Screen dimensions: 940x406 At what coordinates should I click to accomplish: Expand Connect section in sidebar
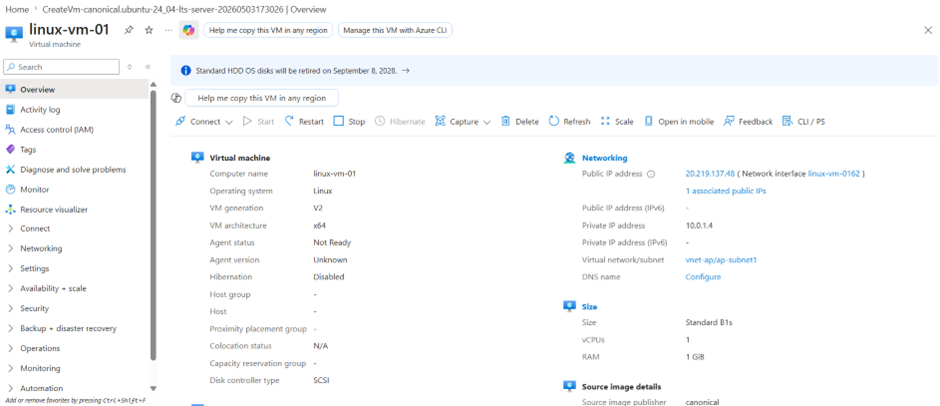tap(10, 228)
